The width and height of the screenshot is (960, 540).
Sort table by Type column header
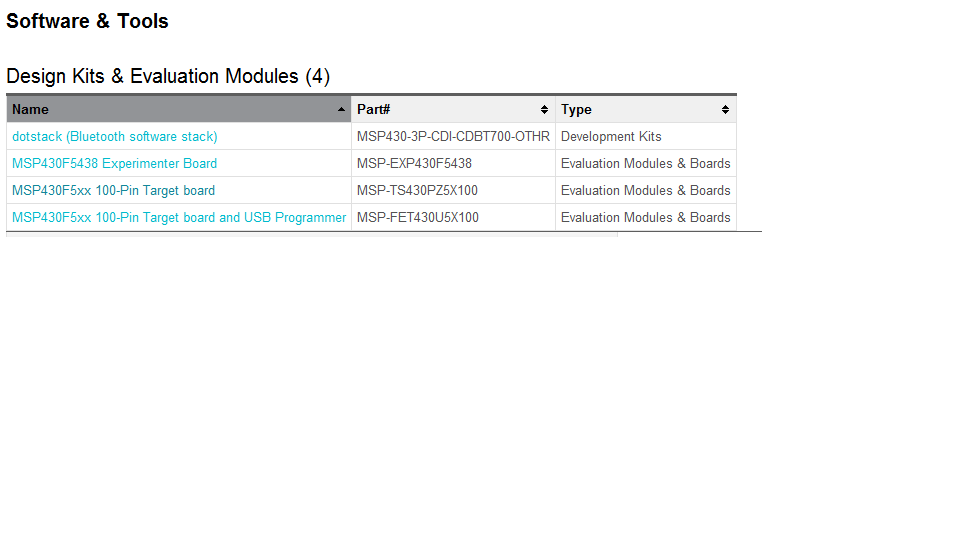(646, 110)
